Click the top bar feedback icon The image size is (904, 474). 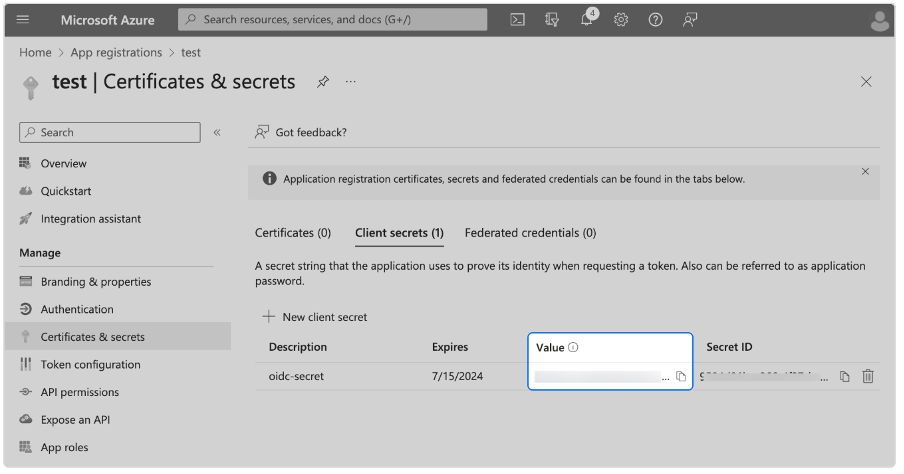pos(690,20)
